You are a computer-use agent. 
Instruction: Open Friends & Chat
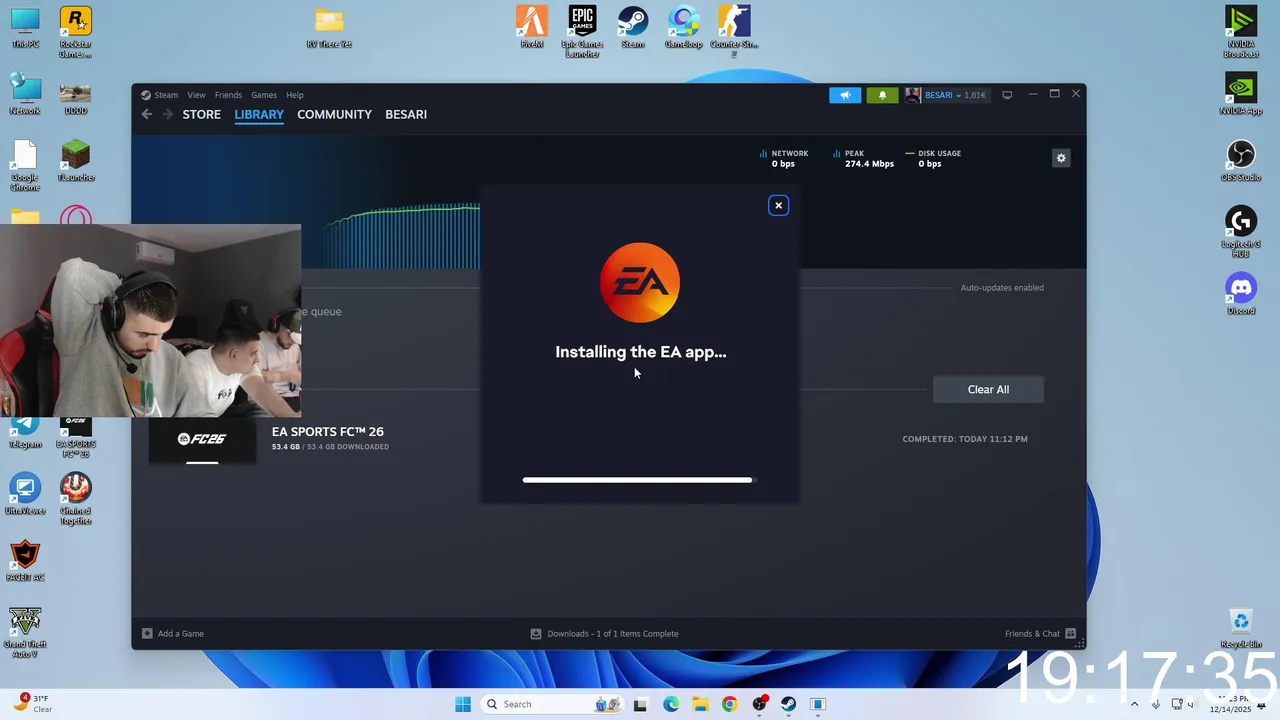coord(1040,633)
